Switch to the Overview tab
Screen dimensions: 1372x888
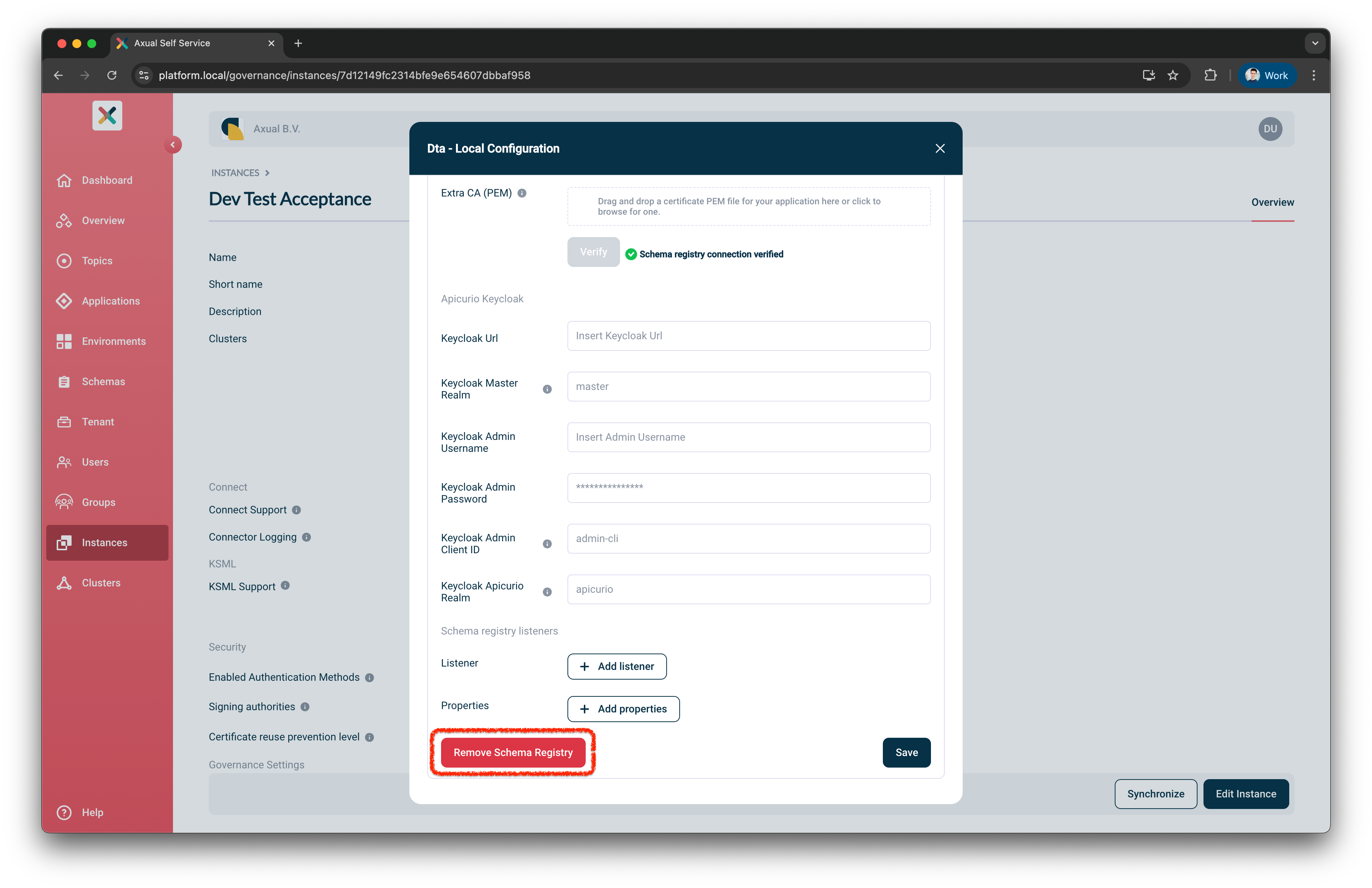pyautogui.click(x=1272, y=202)
